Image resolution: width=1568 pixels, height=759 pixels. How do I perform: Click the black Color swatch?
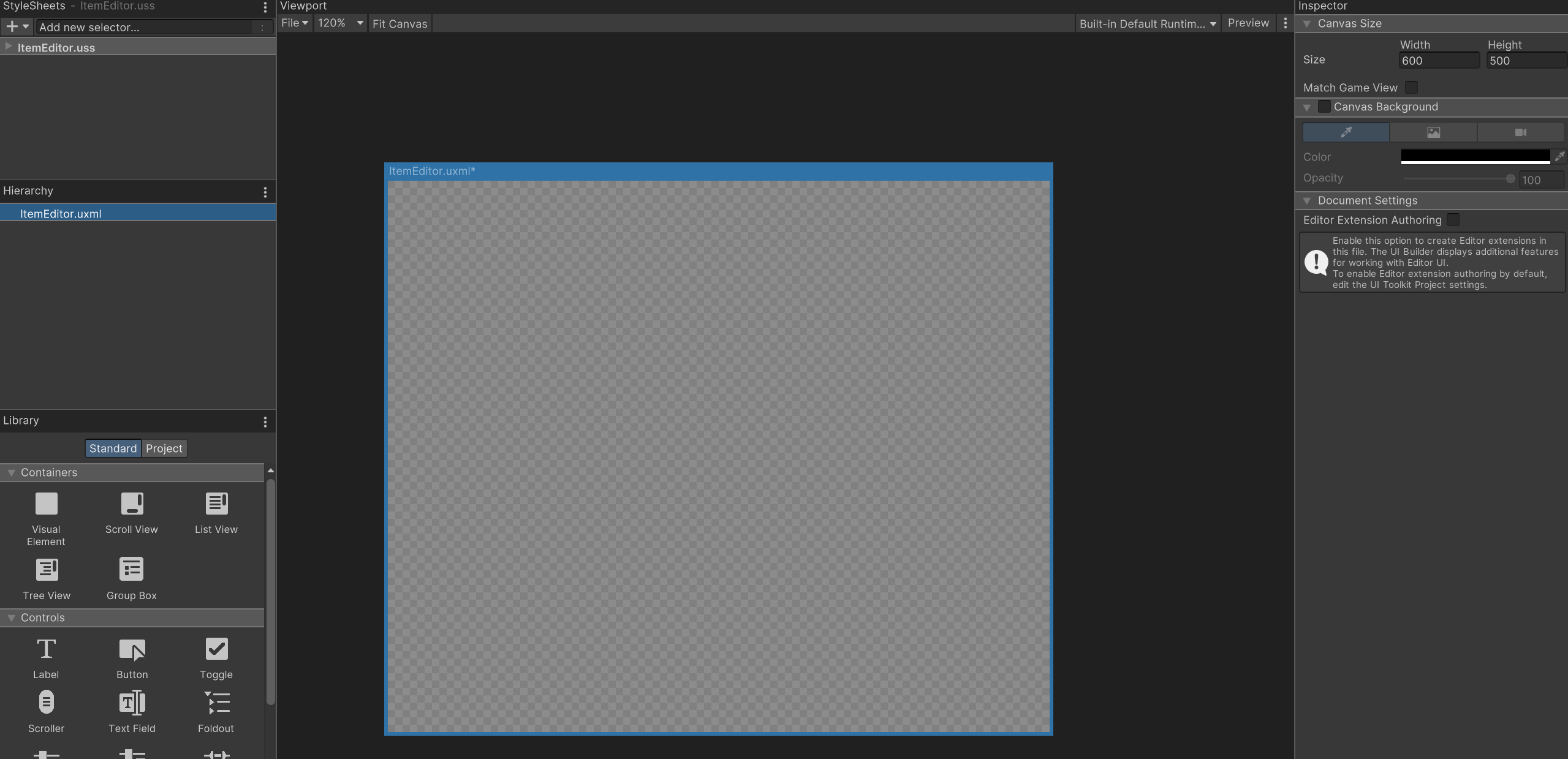[x=1475, y=156]
